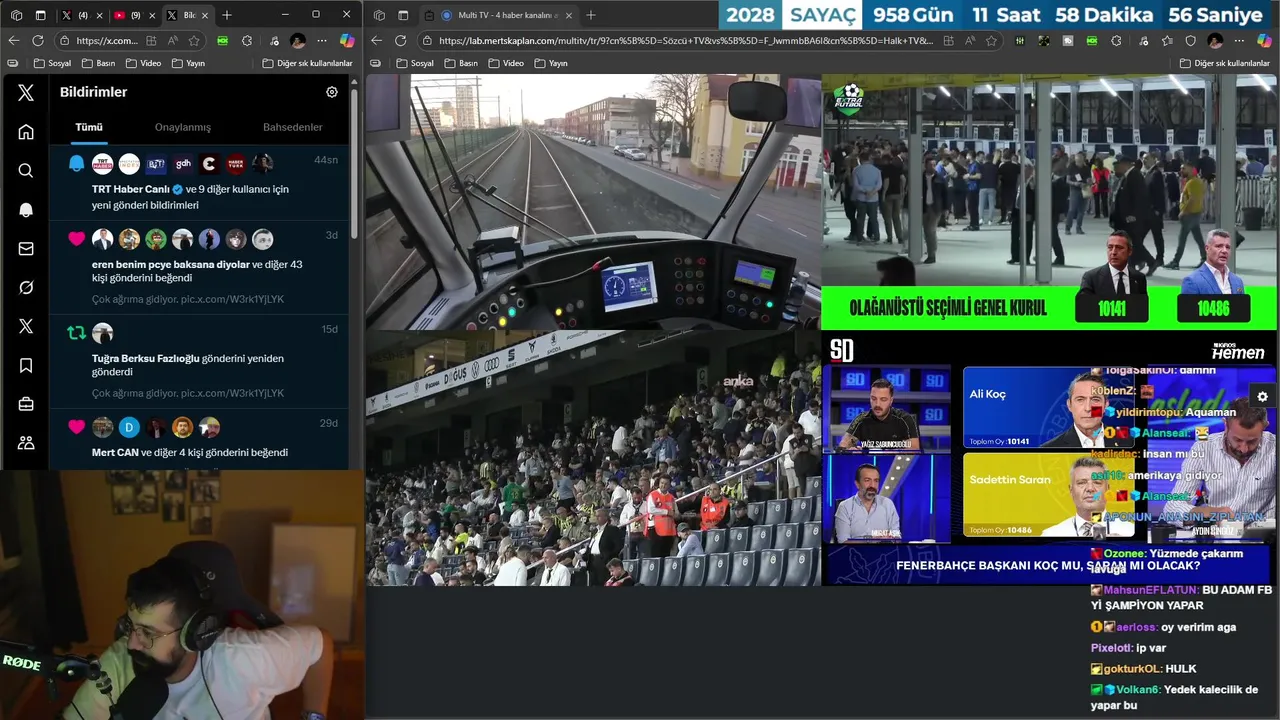This screenshot has height=720, width=1280.
Task: Expand Diğer sık kullanılanlar in left browser
Action: pyautogui.click(x=308, y=63)
